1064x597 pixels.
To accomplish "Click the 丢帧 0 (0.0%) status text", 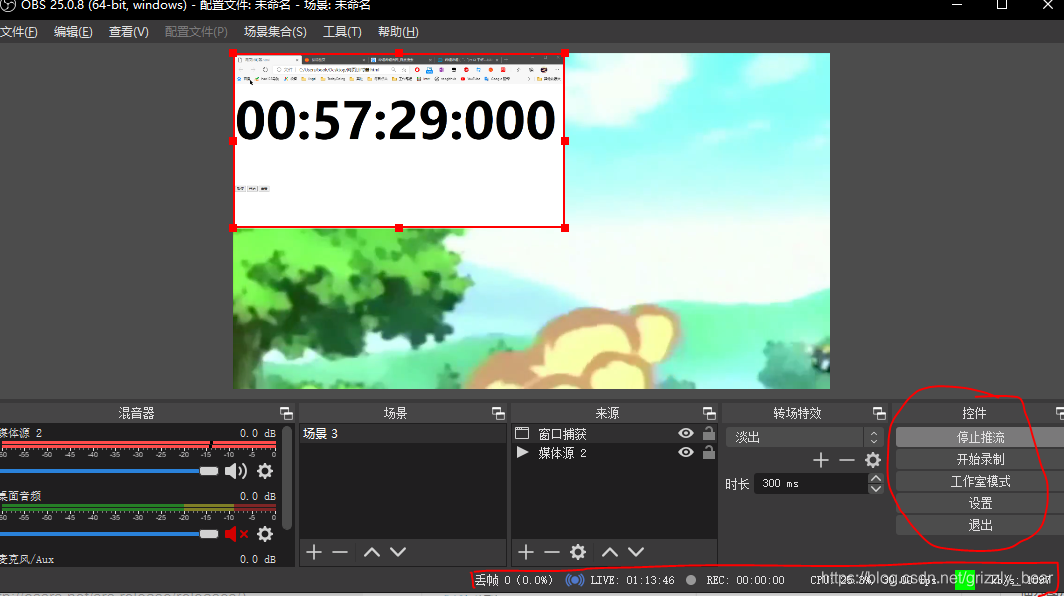I will [x=513, y=580].
